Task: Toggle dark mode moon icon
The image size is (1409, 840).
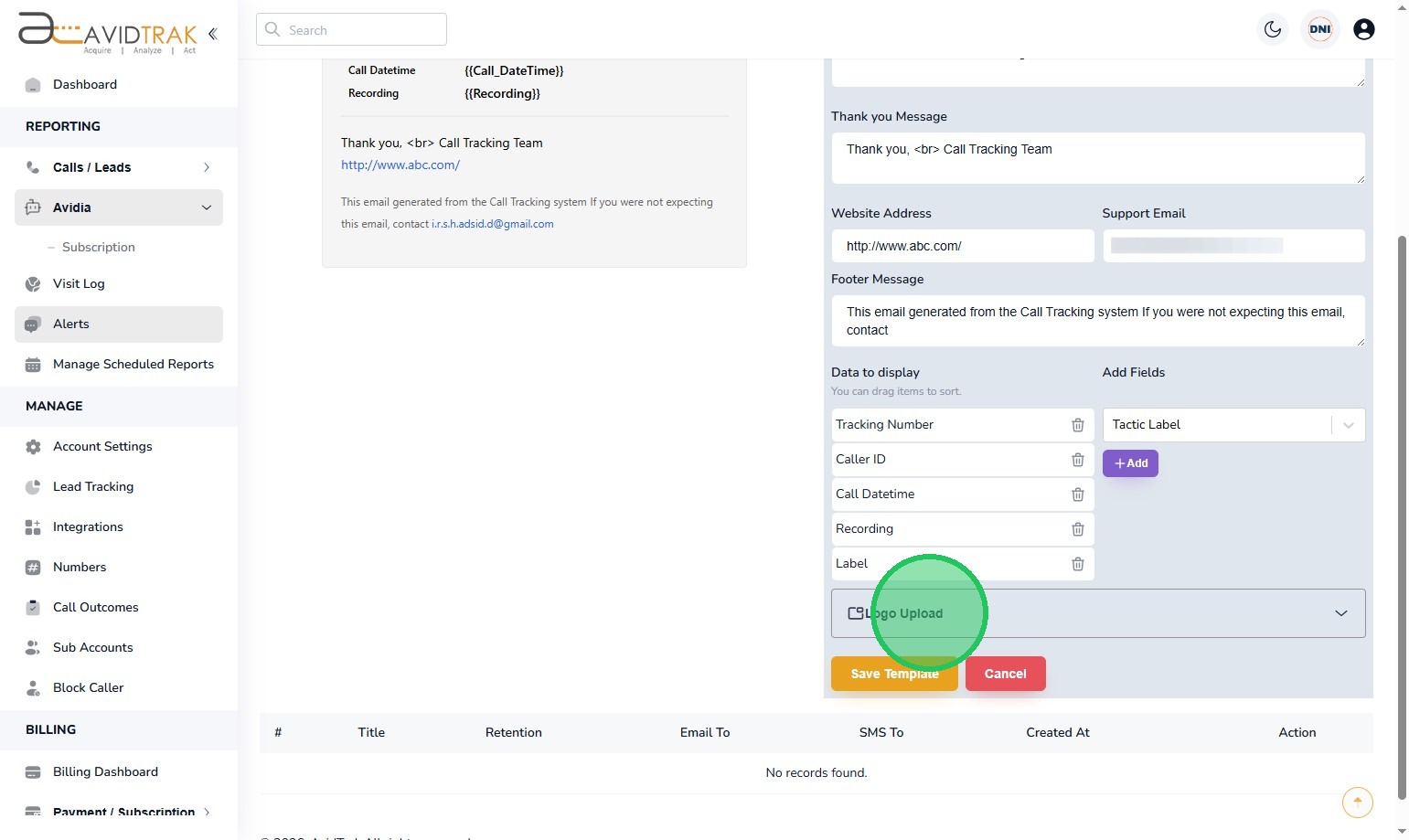Action: point(1273,29)
